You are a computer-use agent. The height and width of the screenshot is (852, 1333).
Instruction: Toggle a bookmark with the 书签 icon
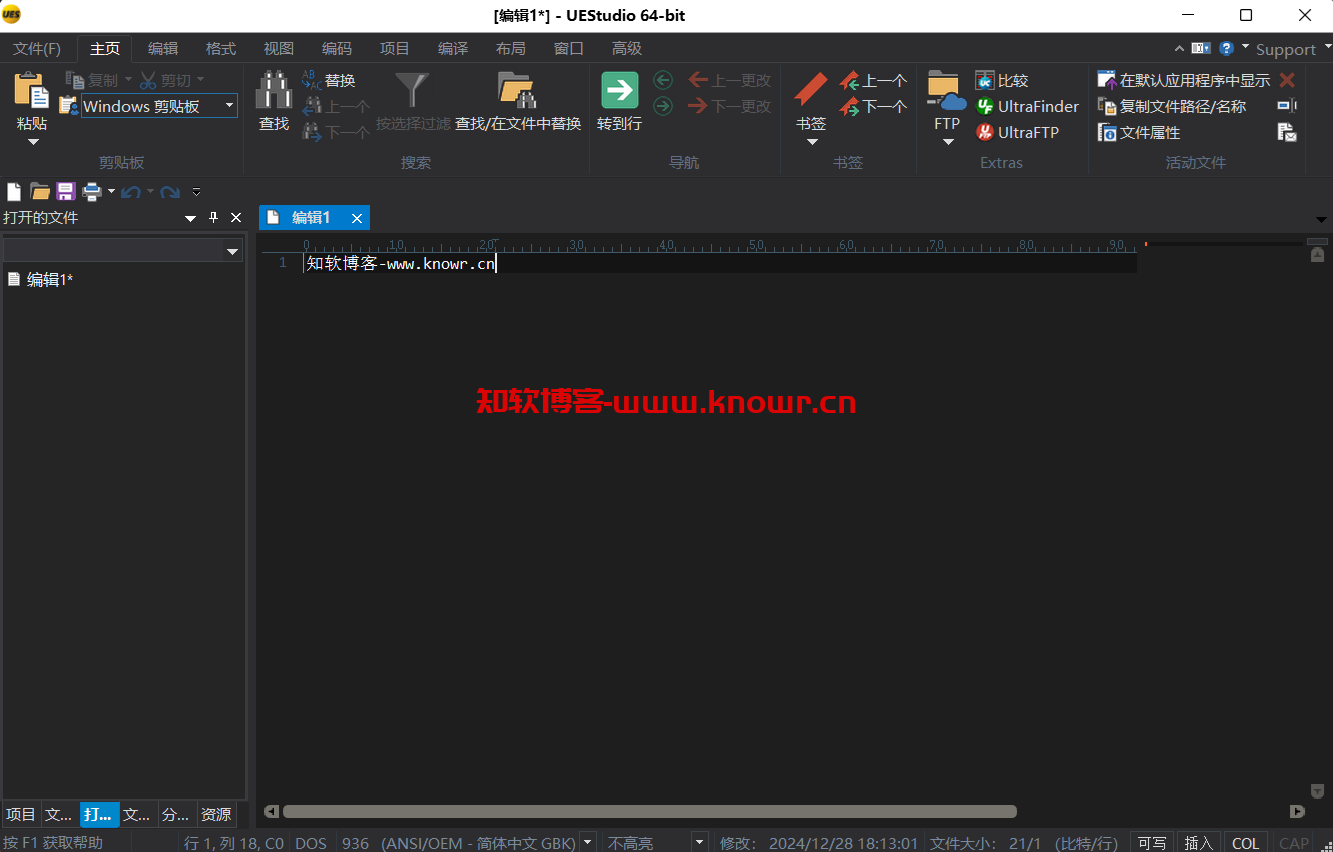(x=811, y=90)
